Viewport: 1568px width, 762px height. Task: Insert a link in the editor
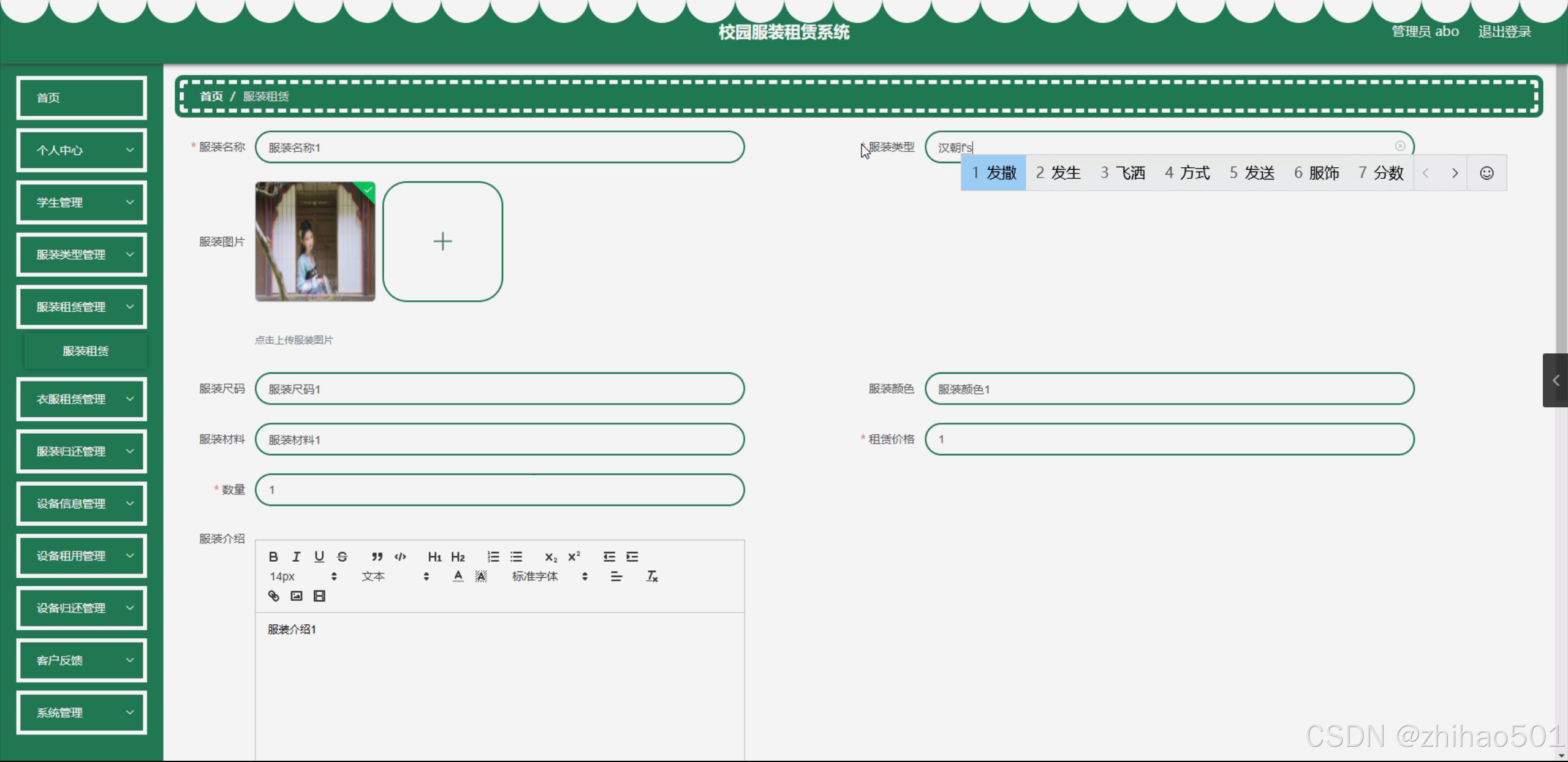tap(273, 596)
